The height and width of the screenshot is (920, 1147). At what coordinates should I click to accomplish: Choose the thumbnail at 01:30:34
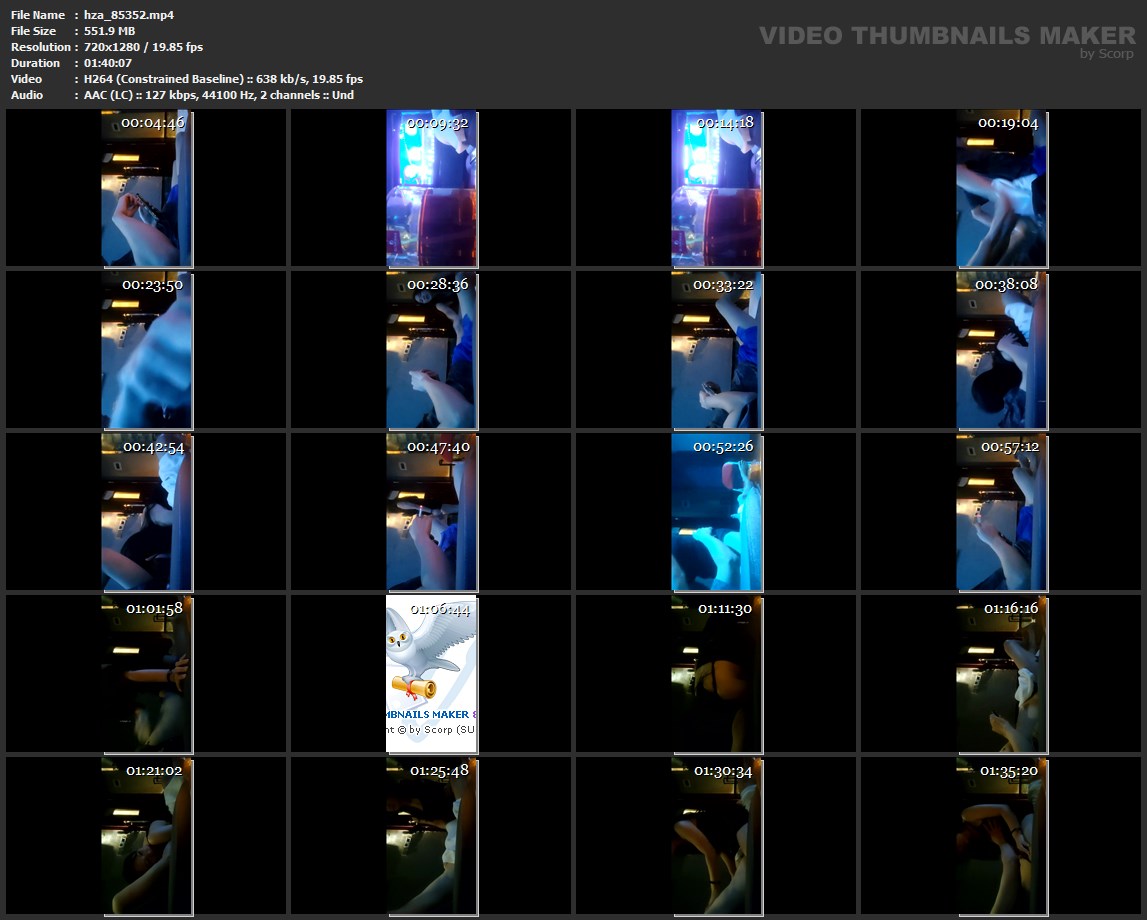(717, 836)
